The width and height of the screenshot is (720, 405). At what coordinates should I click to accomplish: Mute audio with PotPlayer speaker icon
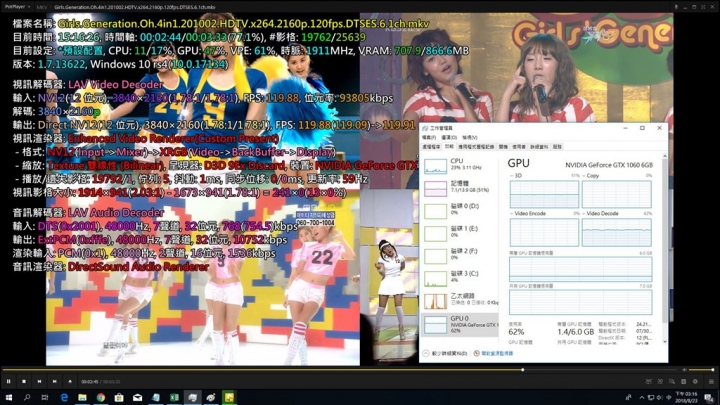tap(684, 370)
